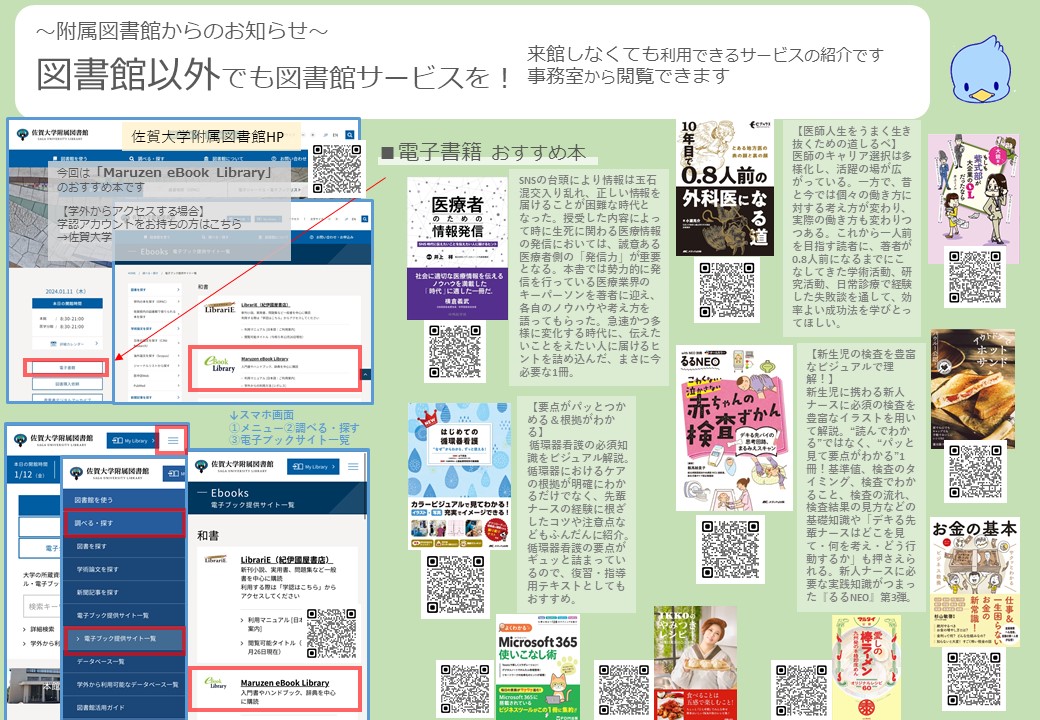Click the 和書 heading on smartphone Ebooks page
Viewport: 1040px width, 720px height.
(x=208, y=536)
